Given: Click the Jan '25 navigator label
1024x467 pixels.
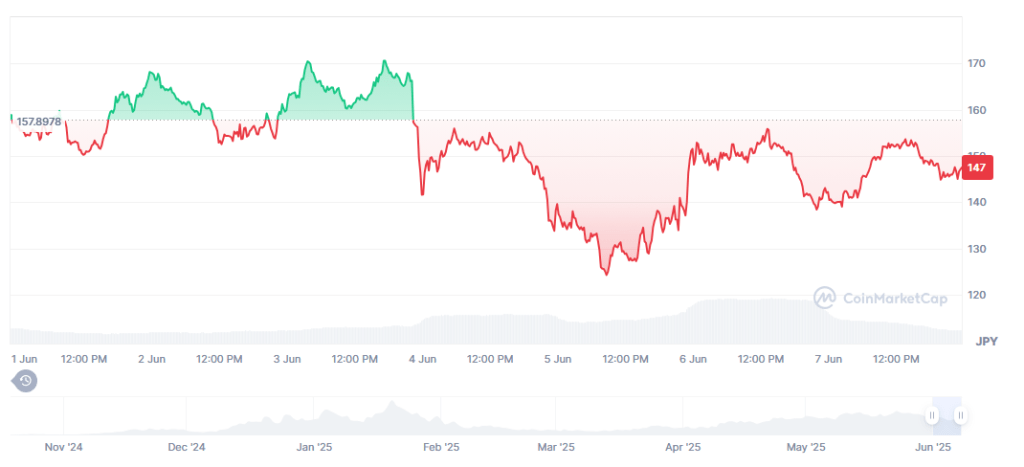Looking at the screenshot, I should pyautogui.click(x=315, y=447).
